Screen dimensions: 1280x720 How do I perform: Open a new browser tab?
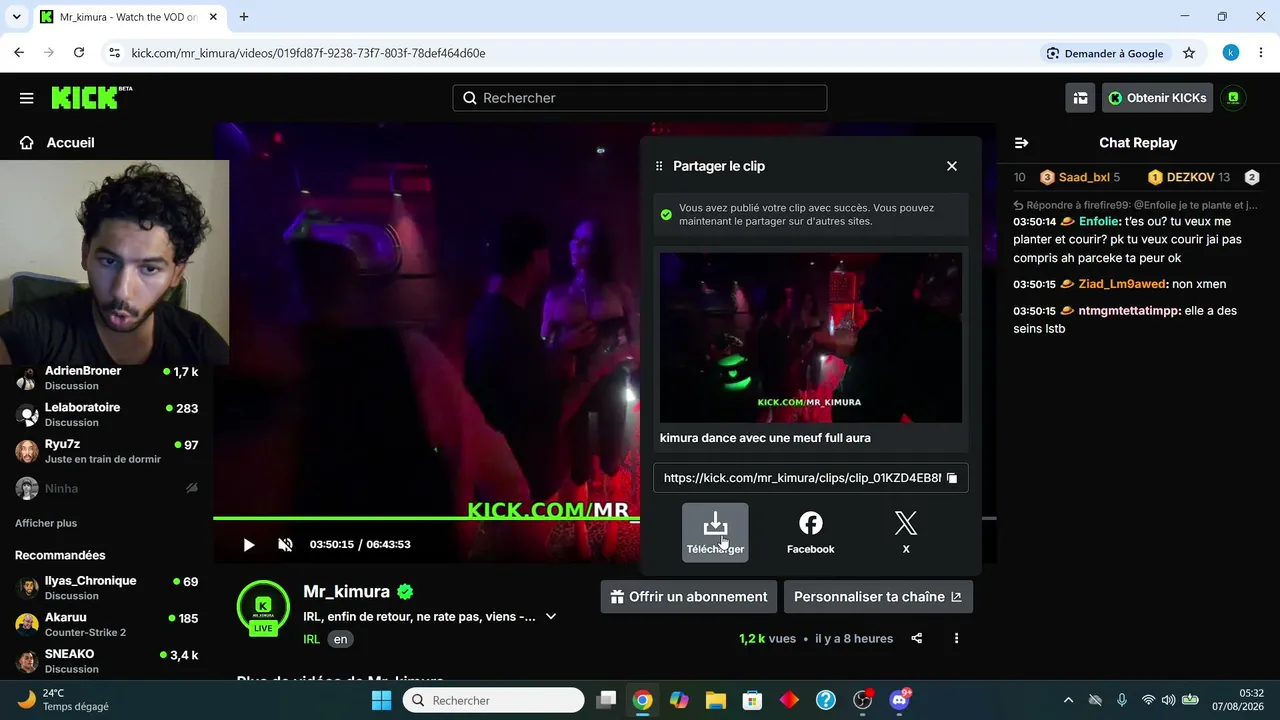pos(243,17)
